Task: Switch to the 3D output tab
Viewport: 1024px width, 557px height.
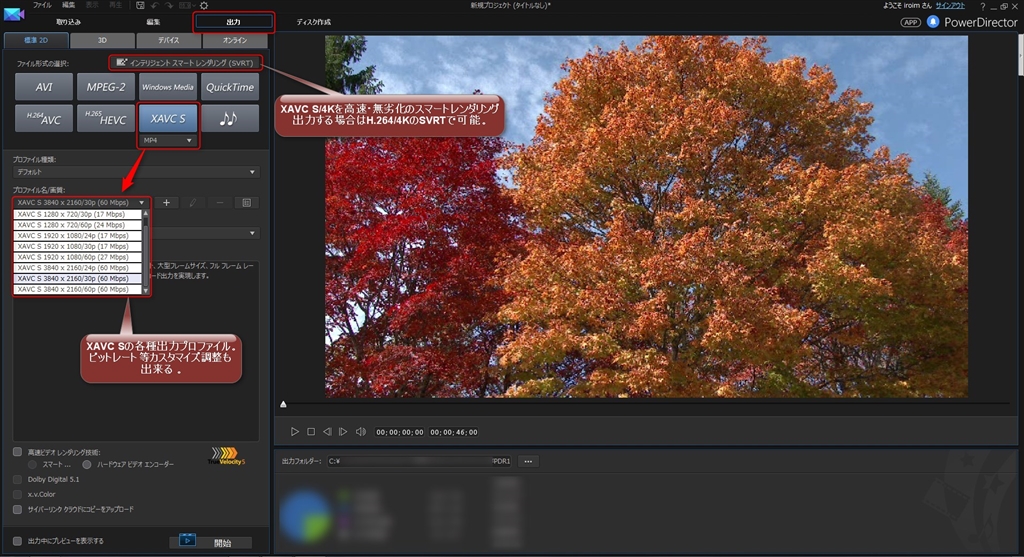Action: pos(102,40)
